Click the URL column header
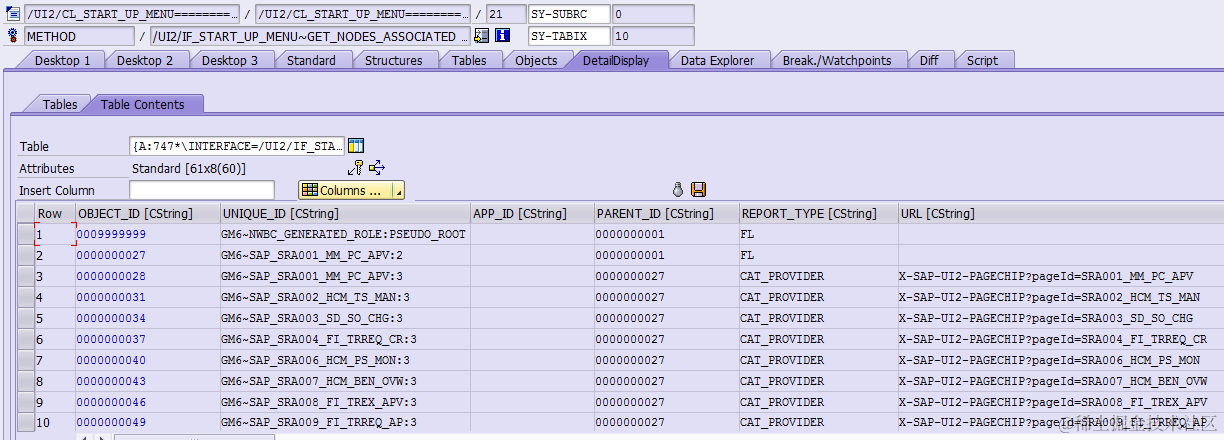 pyautogui.click(x=1060, y=213)
